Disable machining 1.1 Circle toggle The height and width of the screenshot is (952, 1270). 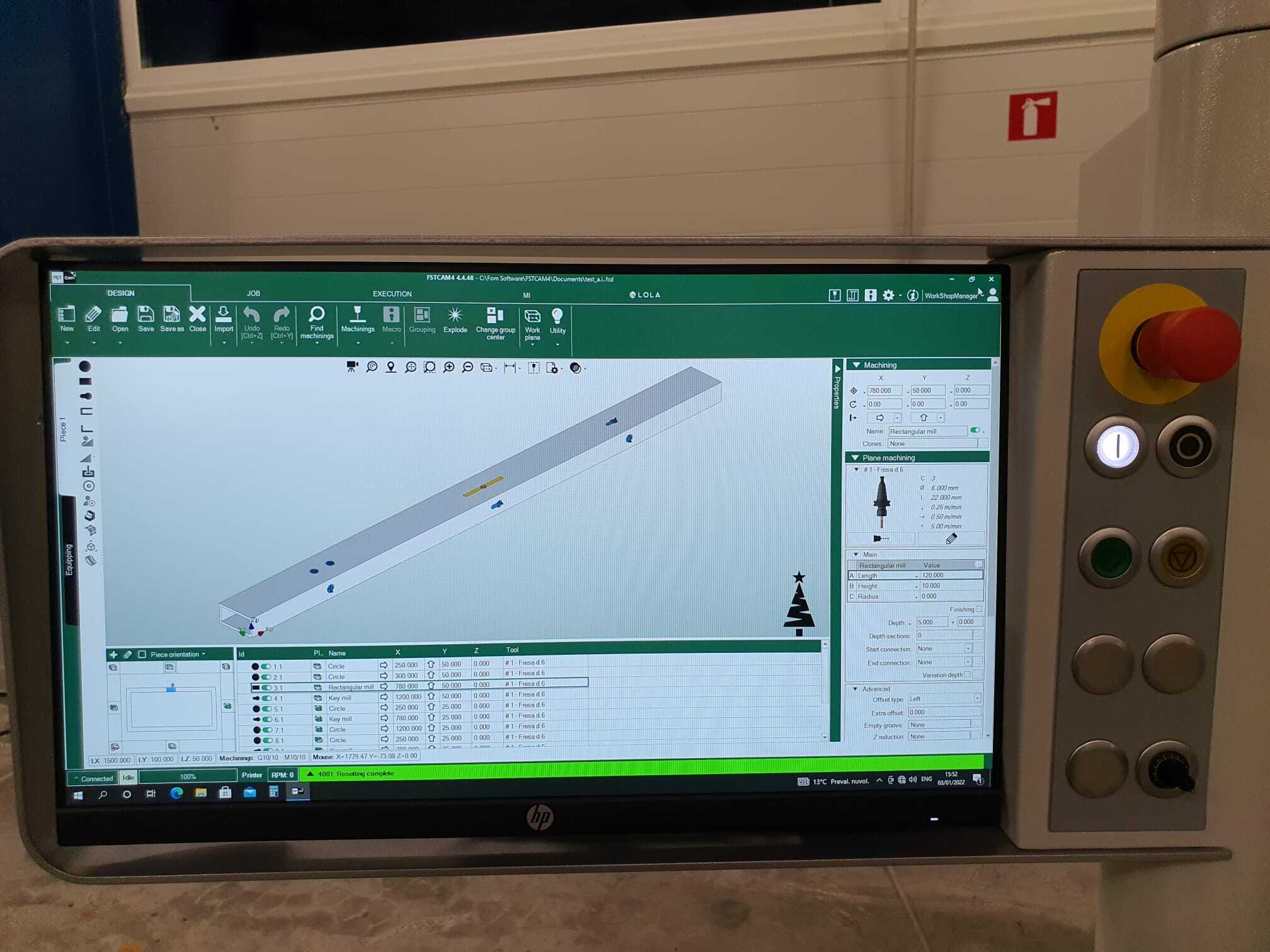tap(266, 666)
